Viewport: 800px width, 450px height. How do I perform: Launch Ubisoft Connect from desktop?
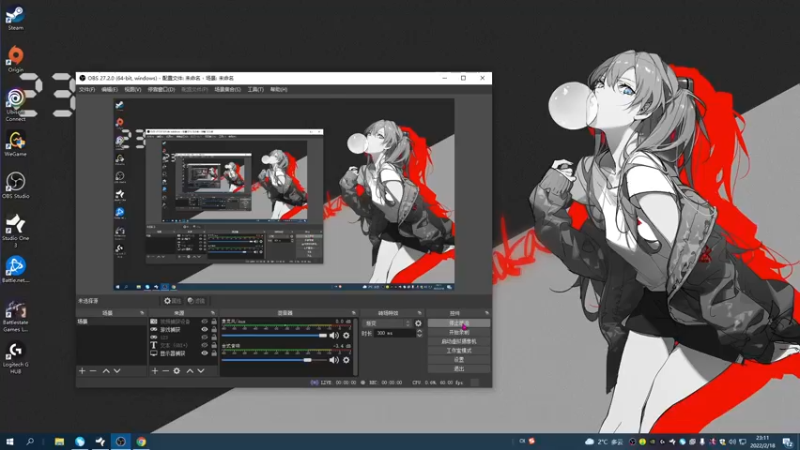15,105
